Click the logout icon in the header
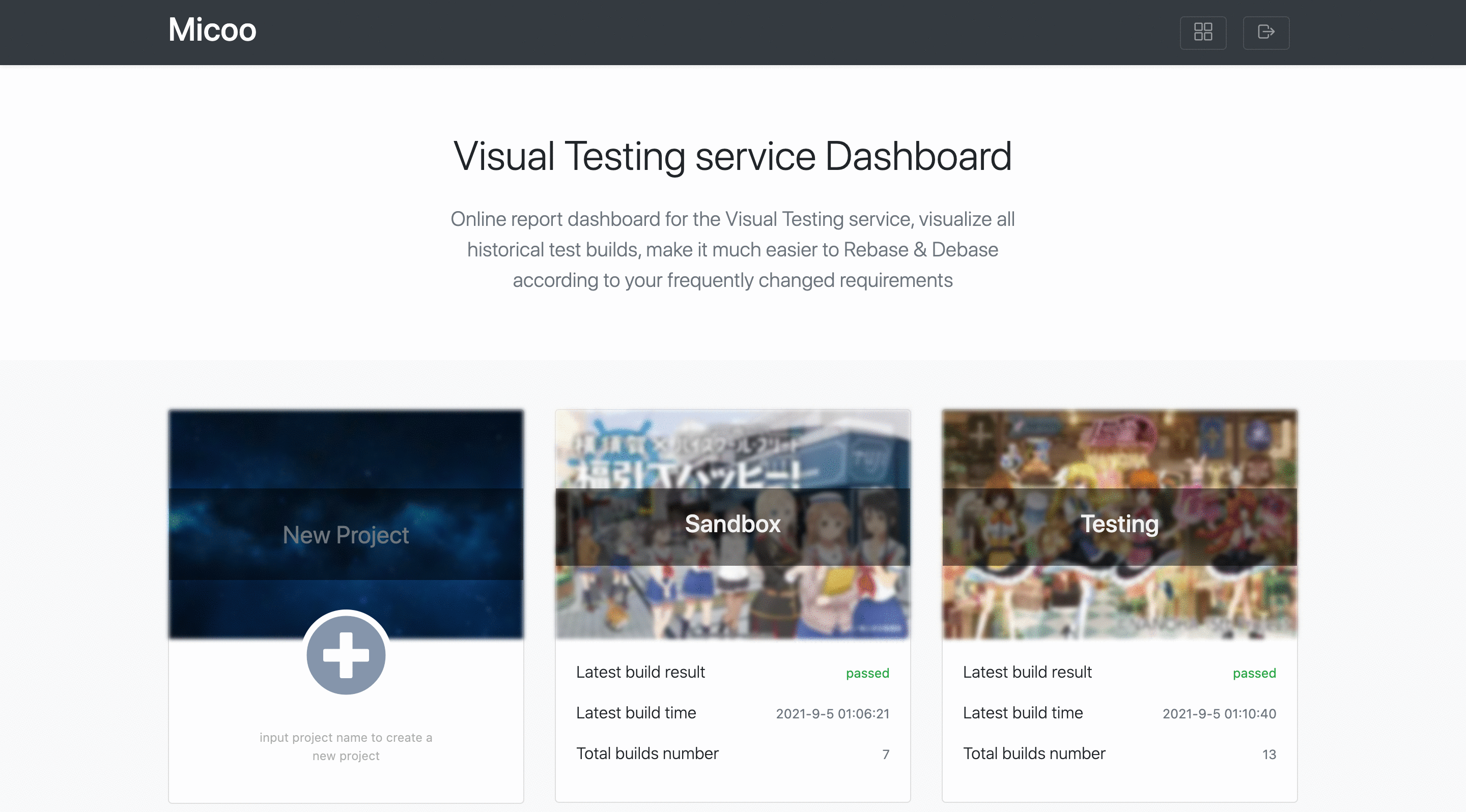Viewport: 1466px width, 812px height. click(1265, 32)
